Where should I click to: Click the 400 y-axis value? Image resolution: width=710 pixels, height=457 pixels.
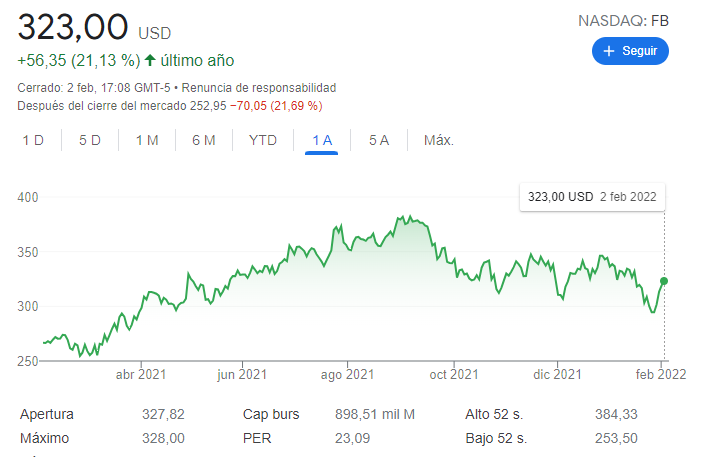(x=28, y=197)
